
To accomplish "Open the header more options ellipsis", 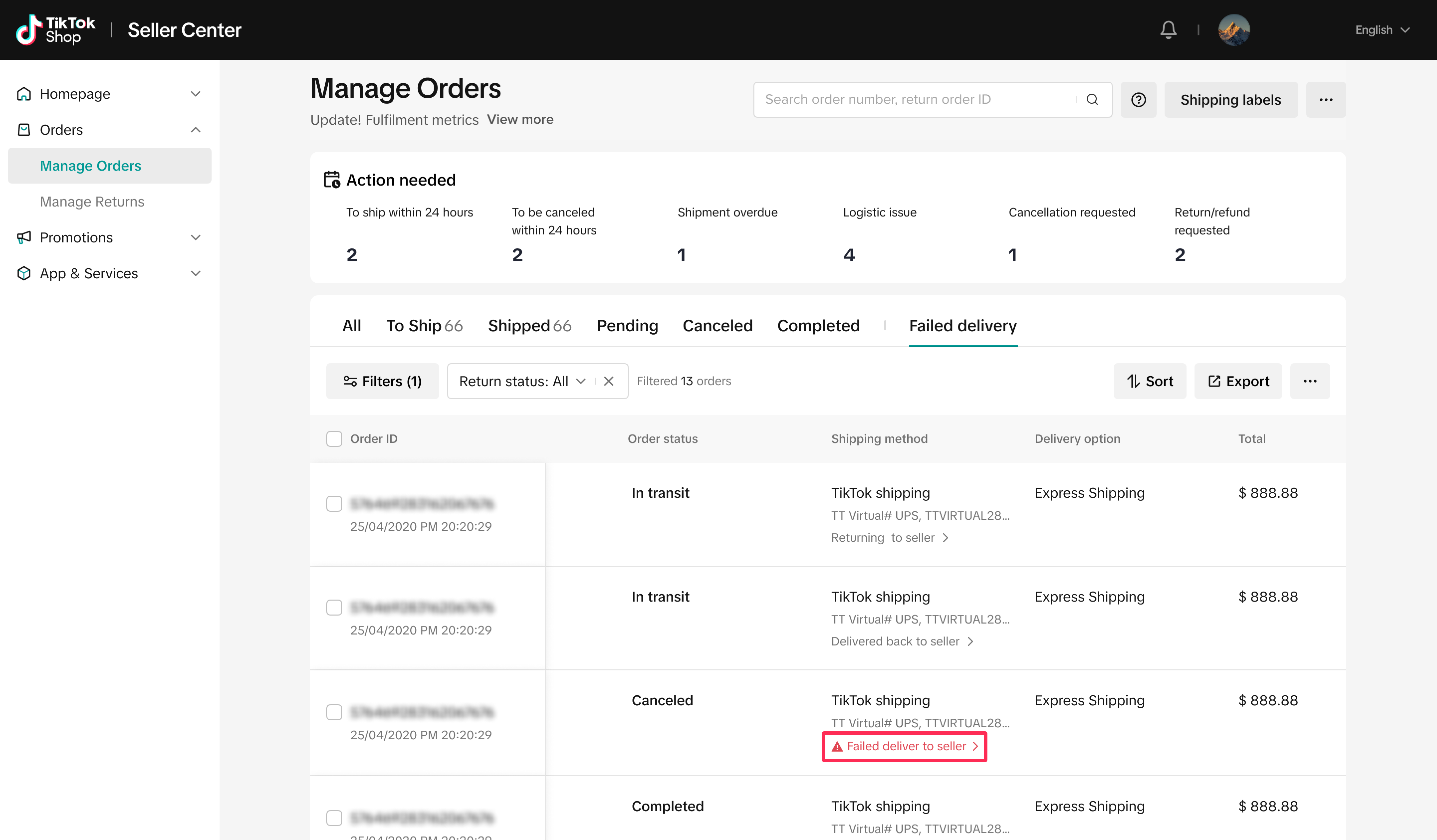I will pos(1325,100).
